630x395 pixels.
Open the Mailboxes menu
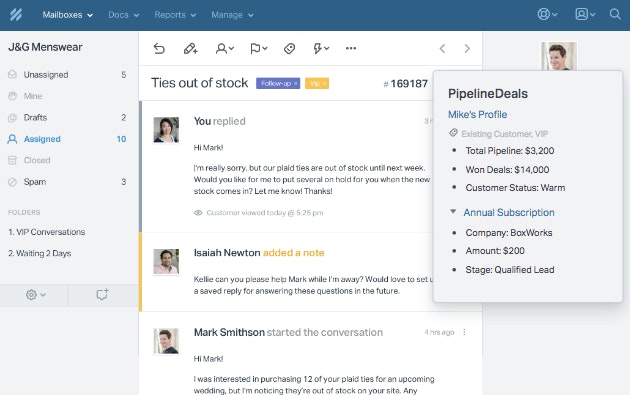point(68,15)
